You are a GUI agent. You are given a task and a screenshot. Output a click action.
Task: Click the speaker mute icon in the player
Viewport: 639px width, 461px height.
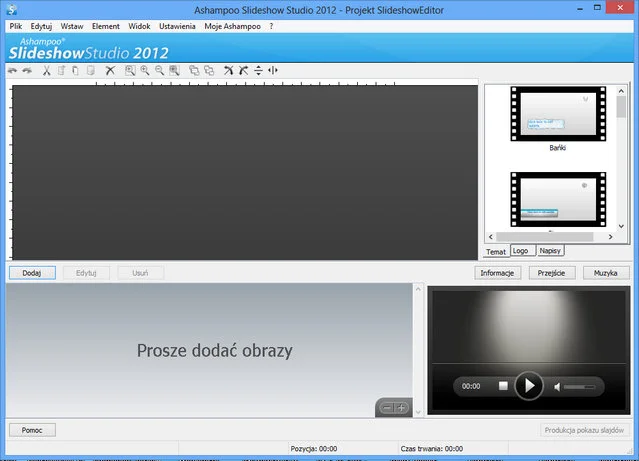tap(557, 386)
